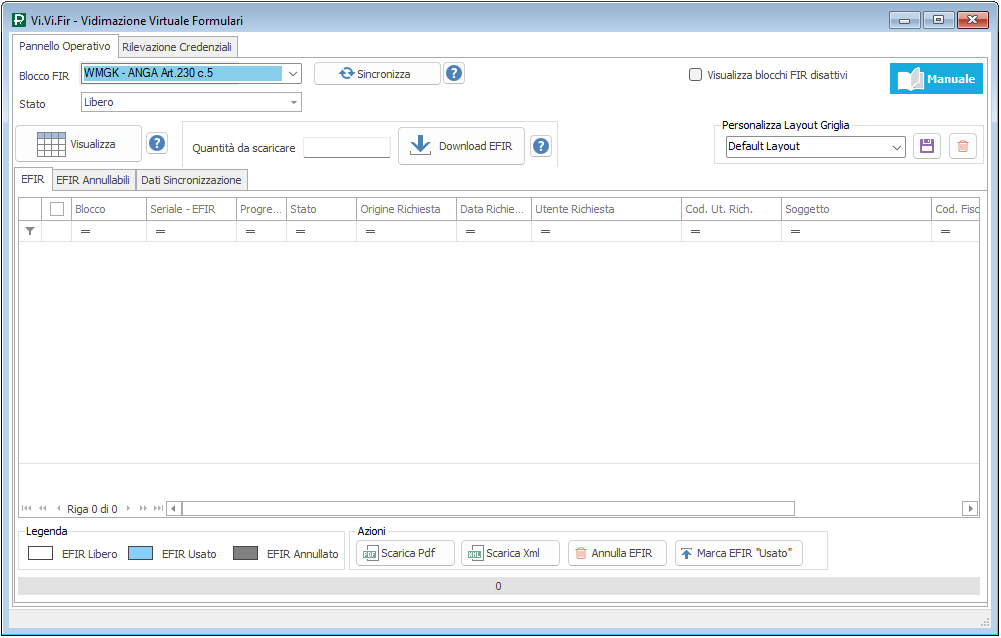Expand the Personalizza Layout Griglia dropdown
Screen dimensions: 1001x638
tap(896, 146)
